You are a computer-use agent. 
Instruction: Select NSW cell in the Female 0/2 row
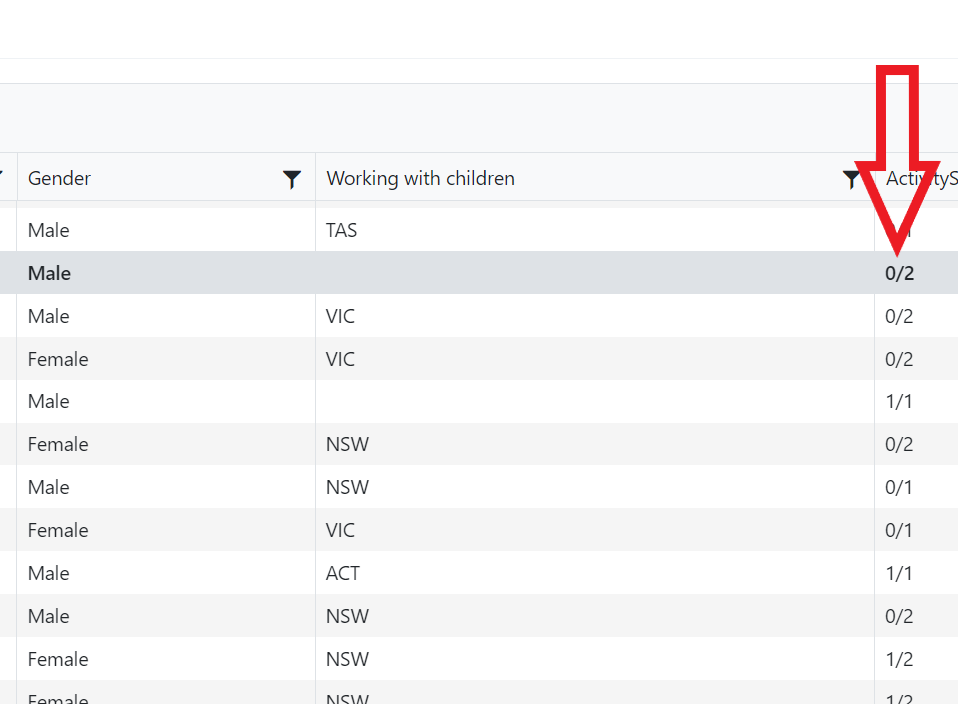click(348, 444)
